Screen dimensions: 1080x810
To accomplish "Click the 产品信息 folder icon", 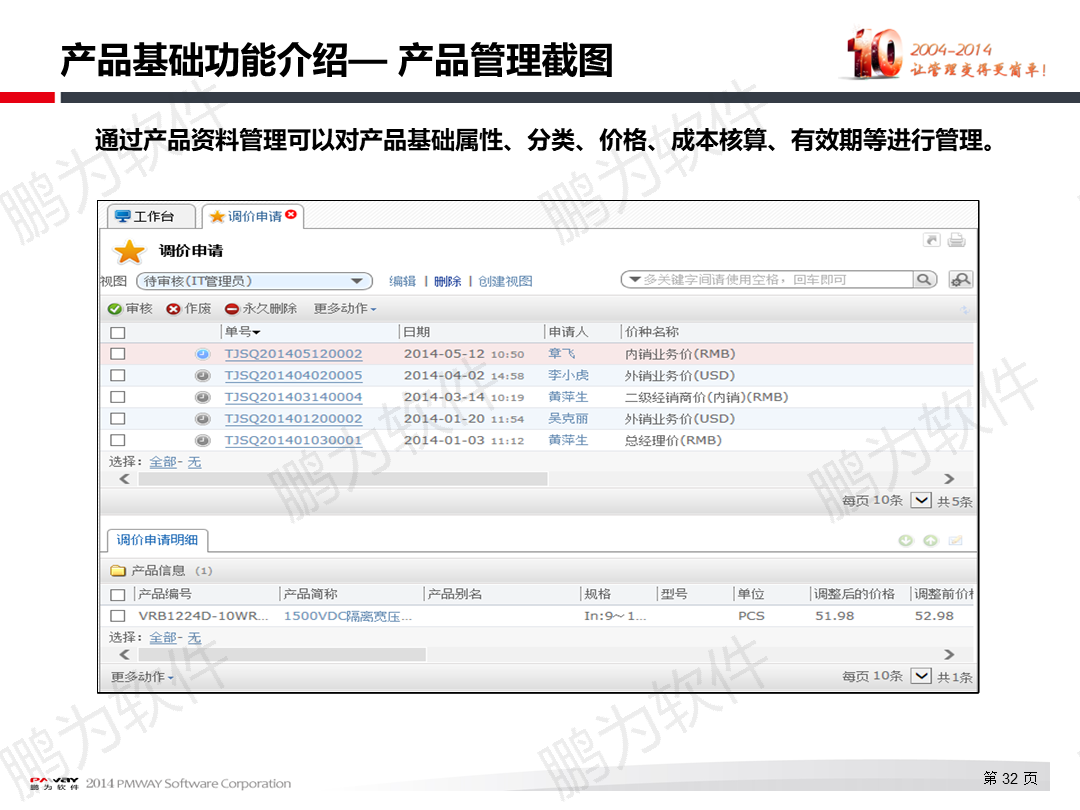I will 118,570.
